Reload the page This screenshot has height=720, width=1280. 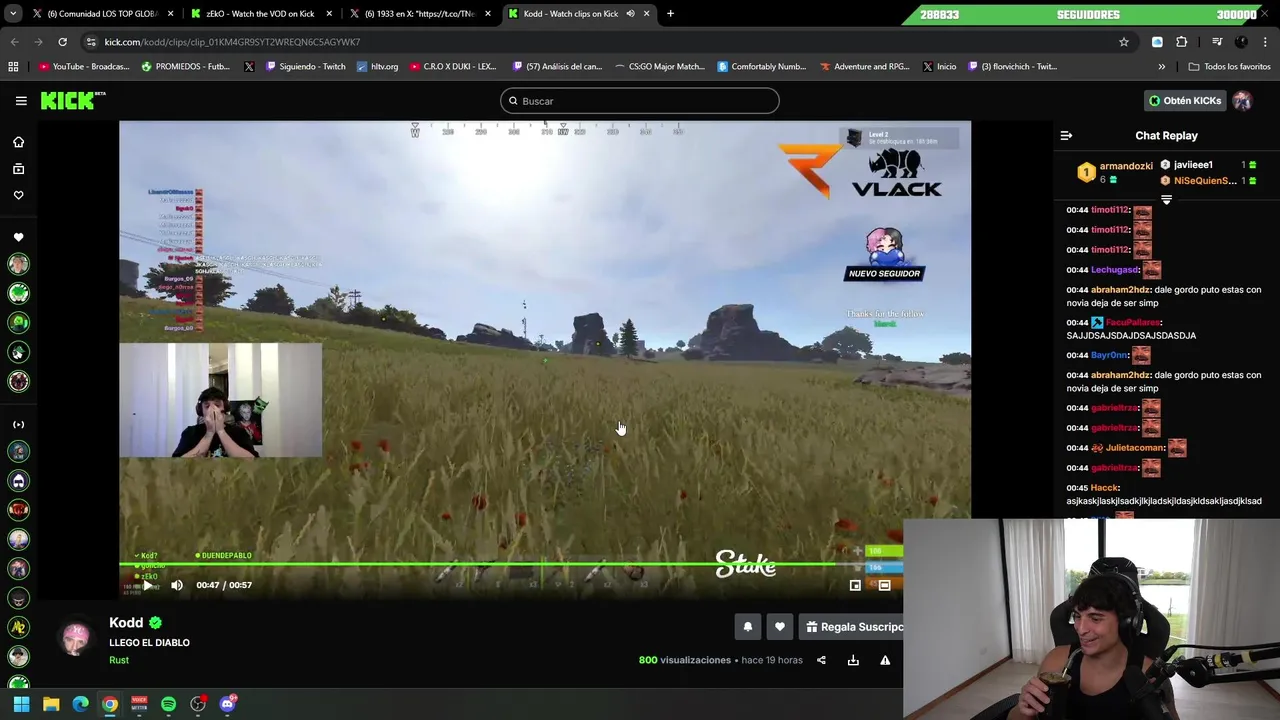tap(62, 42)
